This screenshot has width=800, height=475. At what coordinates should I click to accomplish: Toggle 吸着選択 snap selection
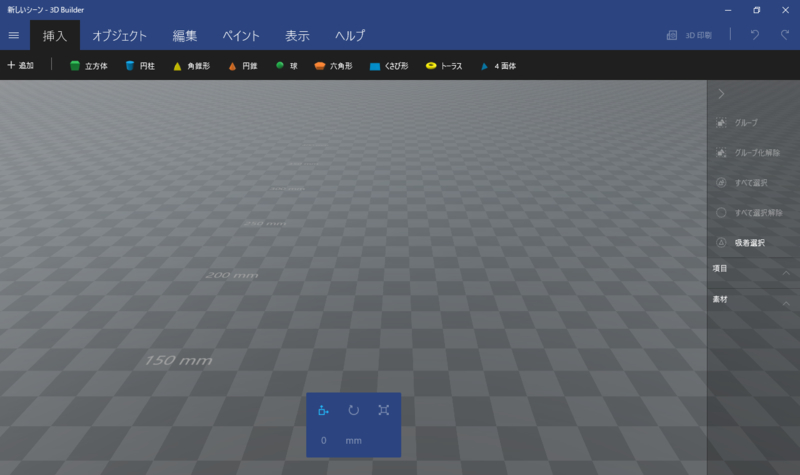click(740, 243)
